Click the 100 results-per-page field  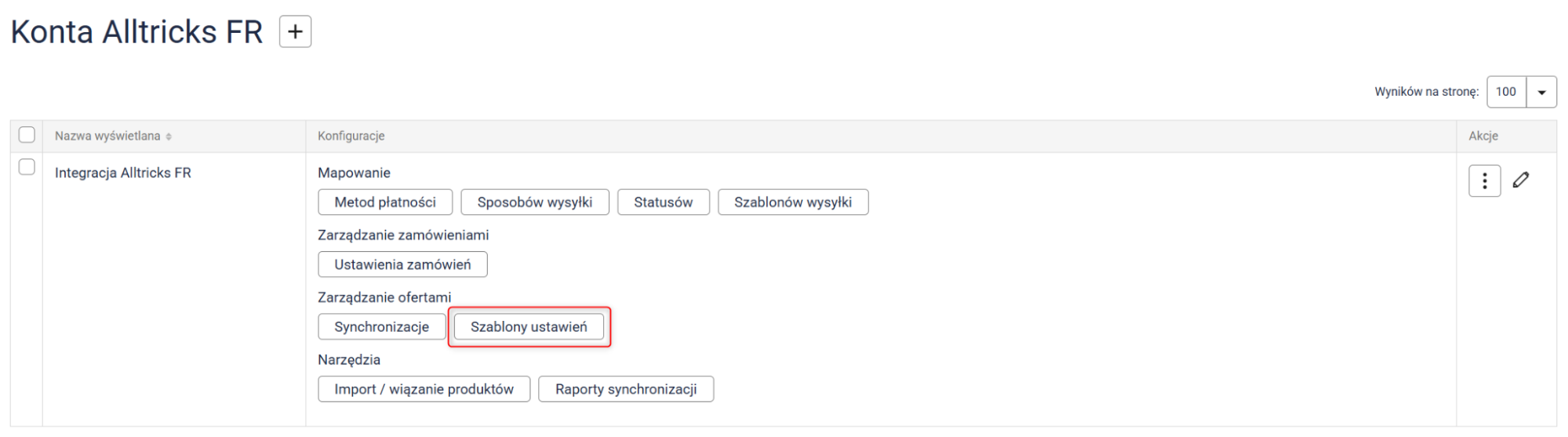(x=1506, y=92)
